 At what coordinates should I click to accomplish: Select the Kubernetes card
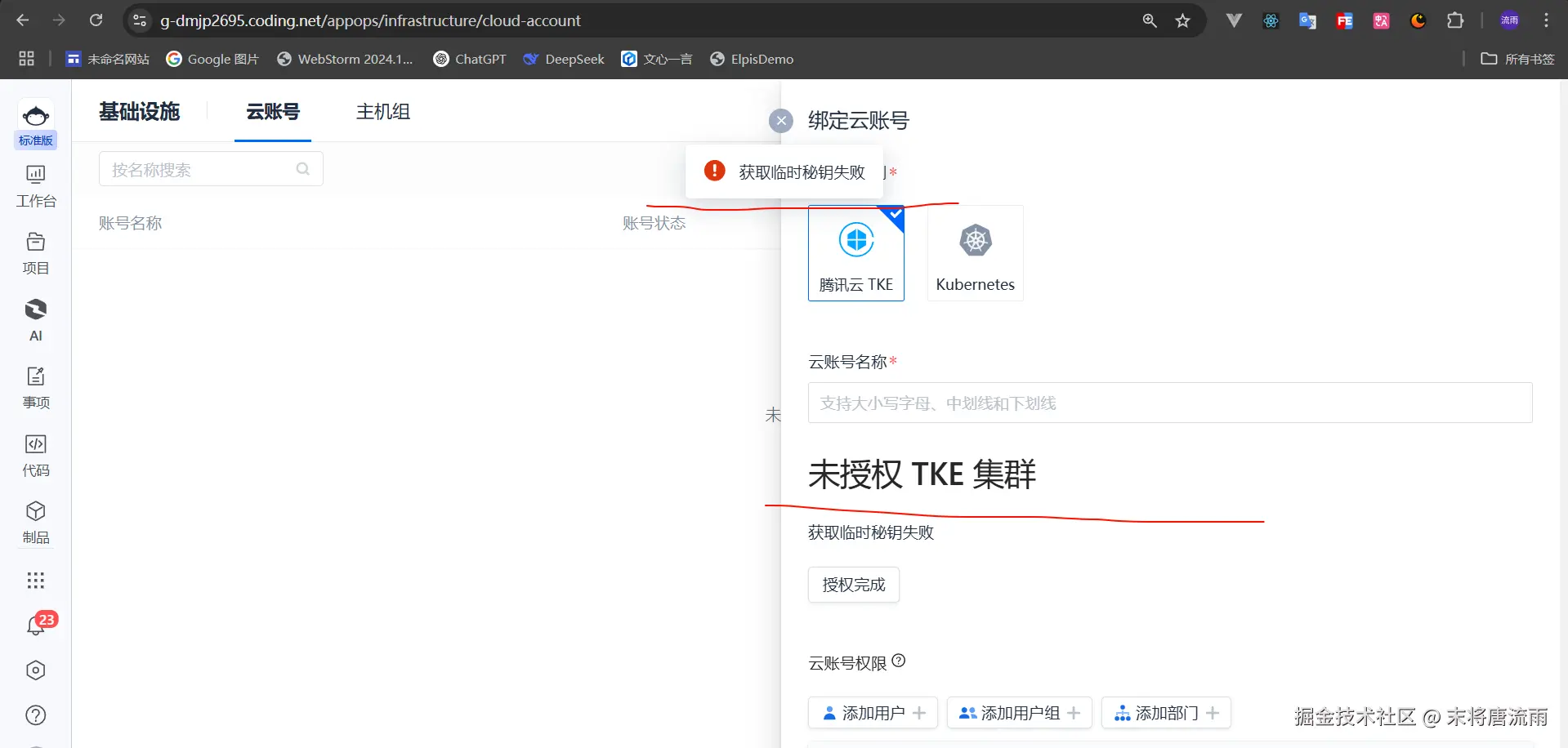click(x=976, y=253)
